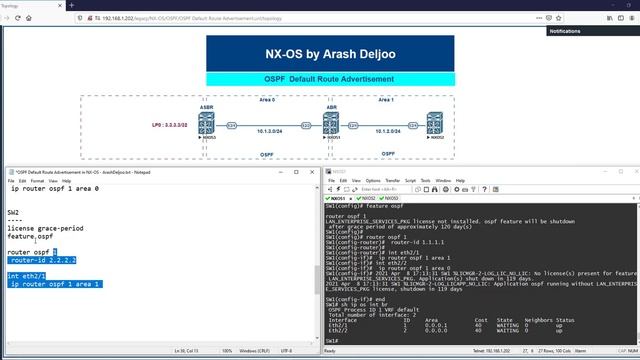Click the filter funnel toolbar icon
The height and width of the screenshot is (360, 640).
[x=473, y=189]
